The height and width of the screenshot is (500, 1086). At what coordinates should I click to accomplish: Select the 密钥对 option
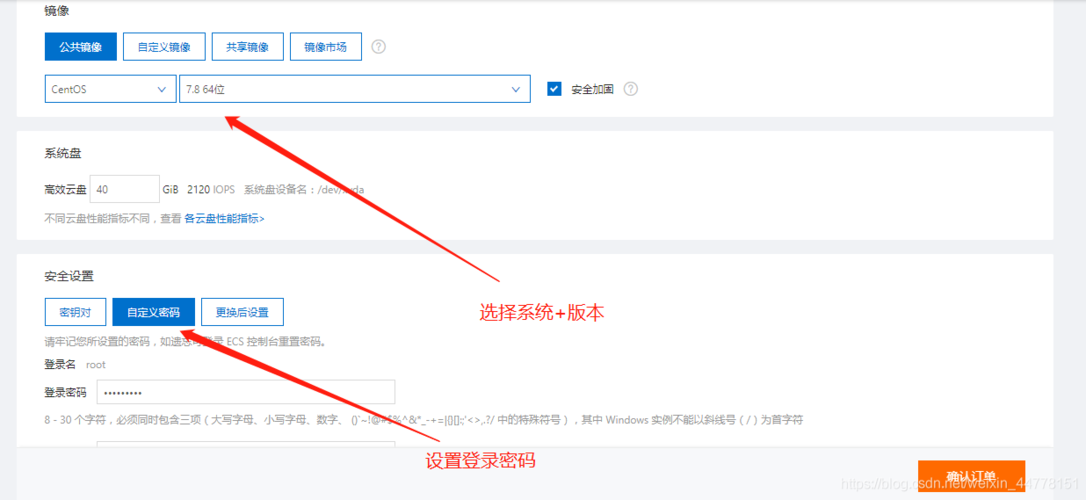(75, 312)
